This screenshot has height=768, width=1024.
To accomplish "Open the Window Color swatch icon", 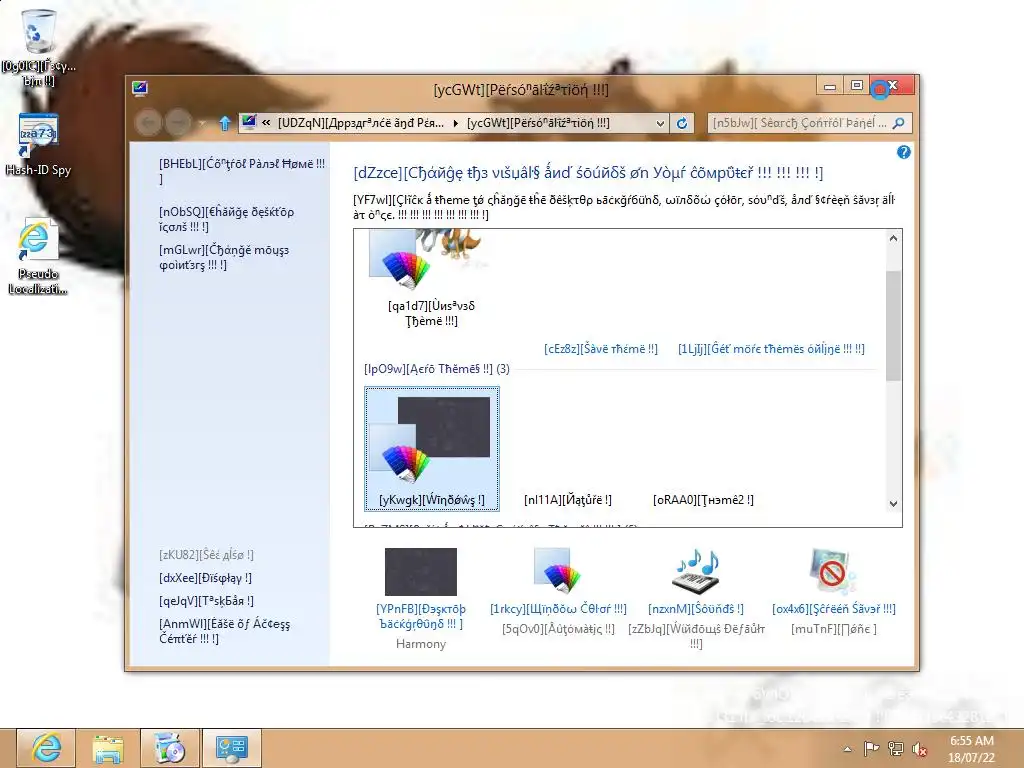I will 557,570.
